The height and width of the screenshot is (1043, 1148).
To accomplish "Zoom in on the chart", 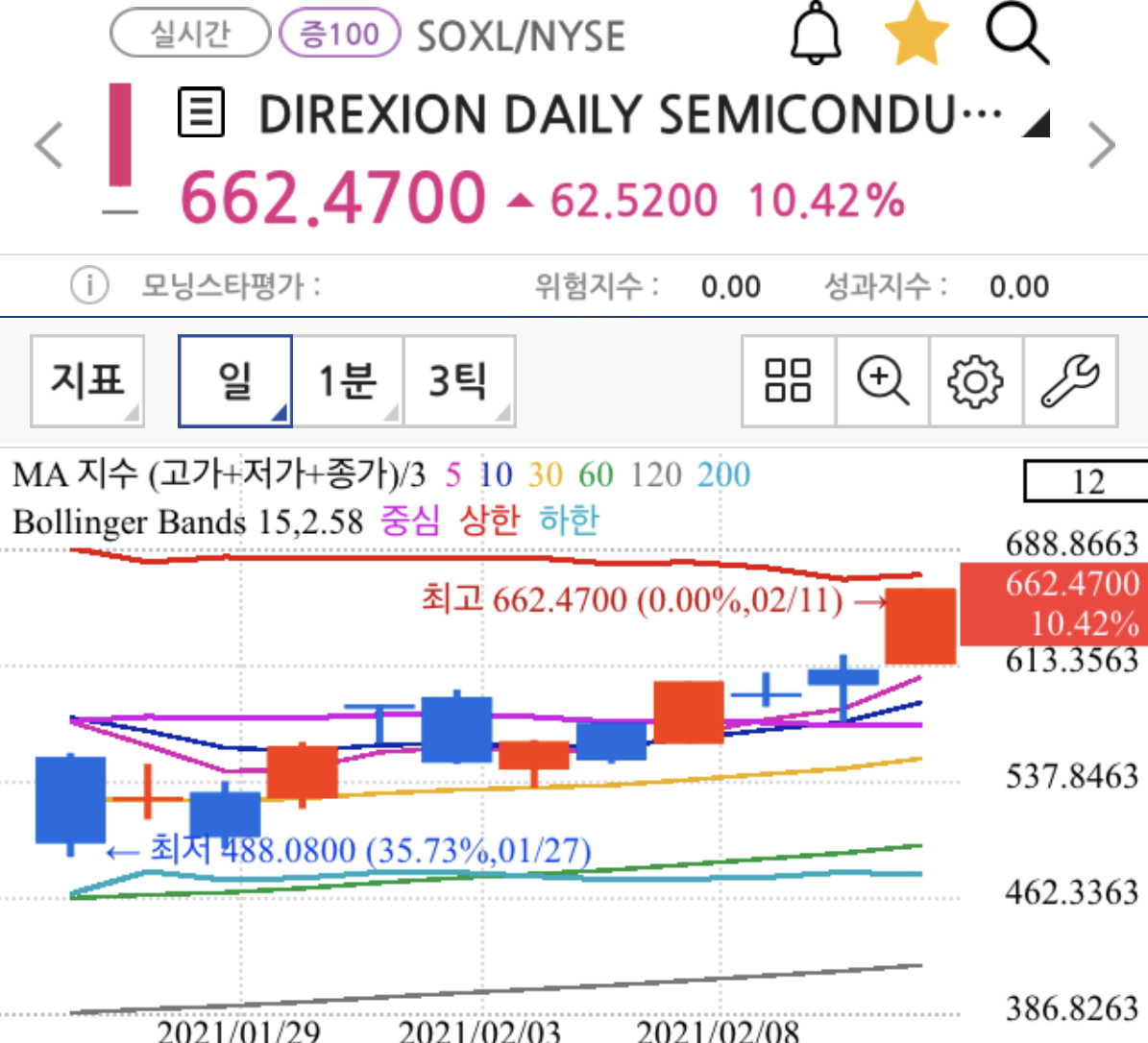I will point(882,380).
